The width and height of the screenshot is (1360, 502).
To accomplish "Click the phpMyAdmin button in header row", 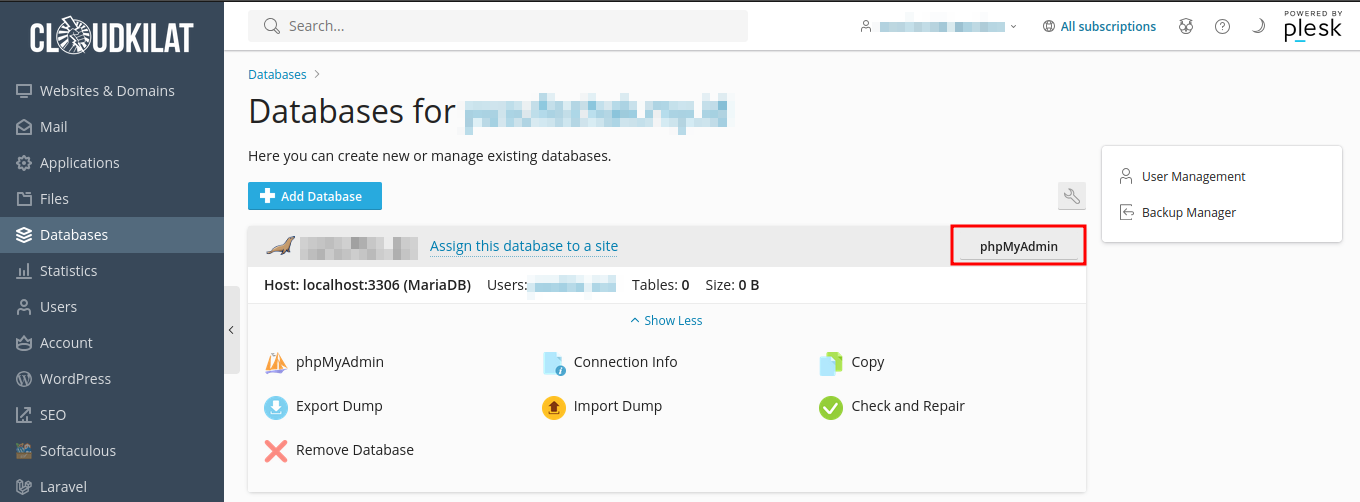I will (1018, 246).
